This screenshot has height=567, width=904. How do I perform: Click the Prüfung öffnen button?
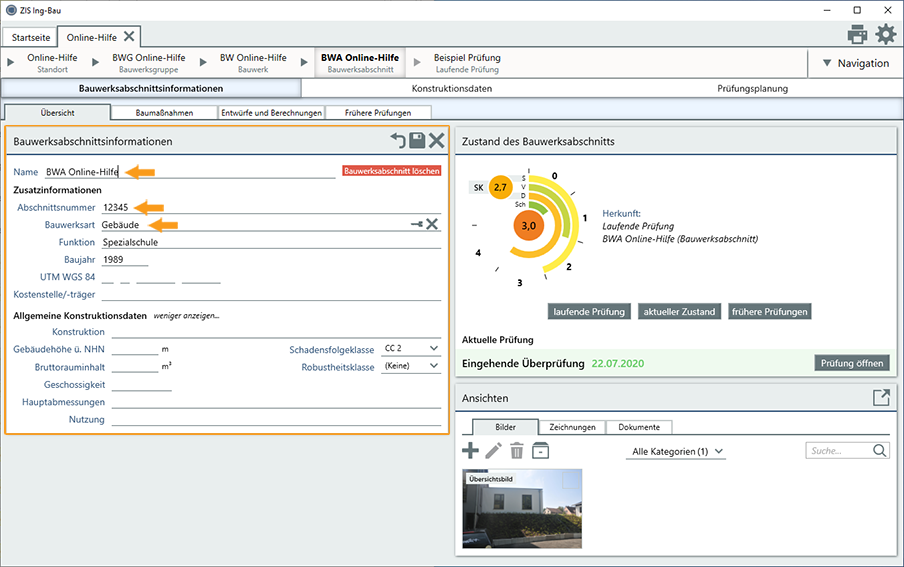(x=852, y=363)
